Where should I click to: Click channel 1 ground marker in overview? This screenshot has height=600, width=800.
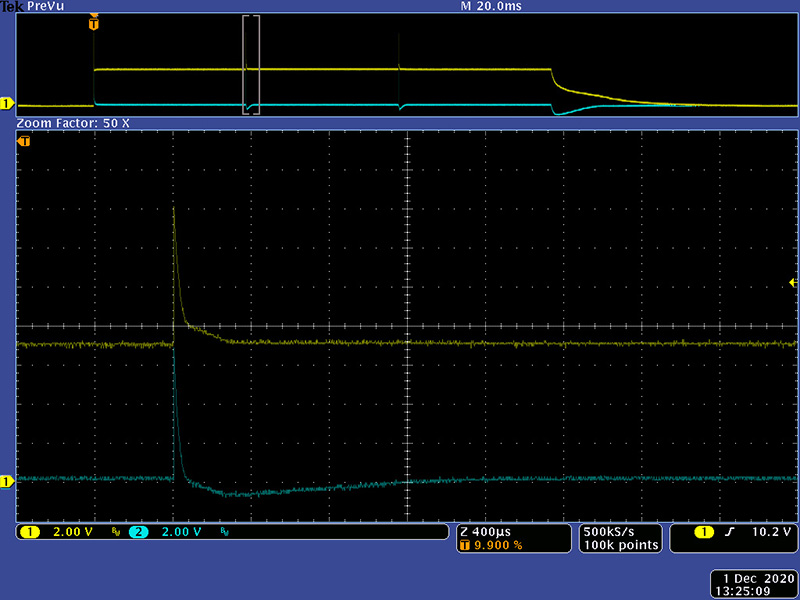tap(6, 103)
